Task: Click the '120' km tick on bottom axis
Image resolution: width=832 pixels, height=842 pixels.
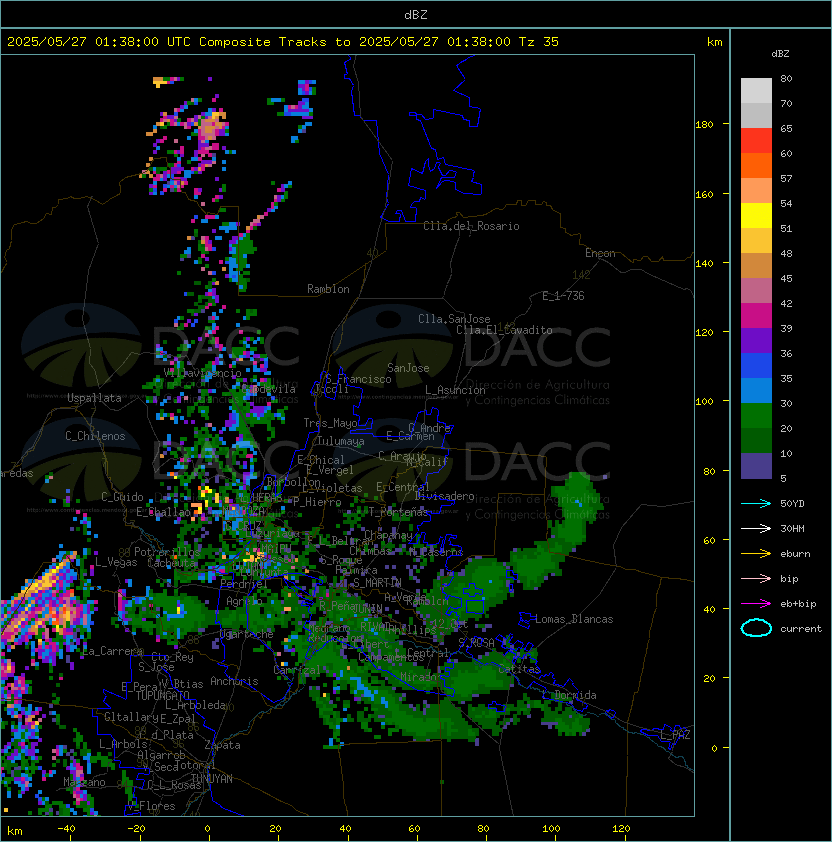Action: tap(620, 829)
